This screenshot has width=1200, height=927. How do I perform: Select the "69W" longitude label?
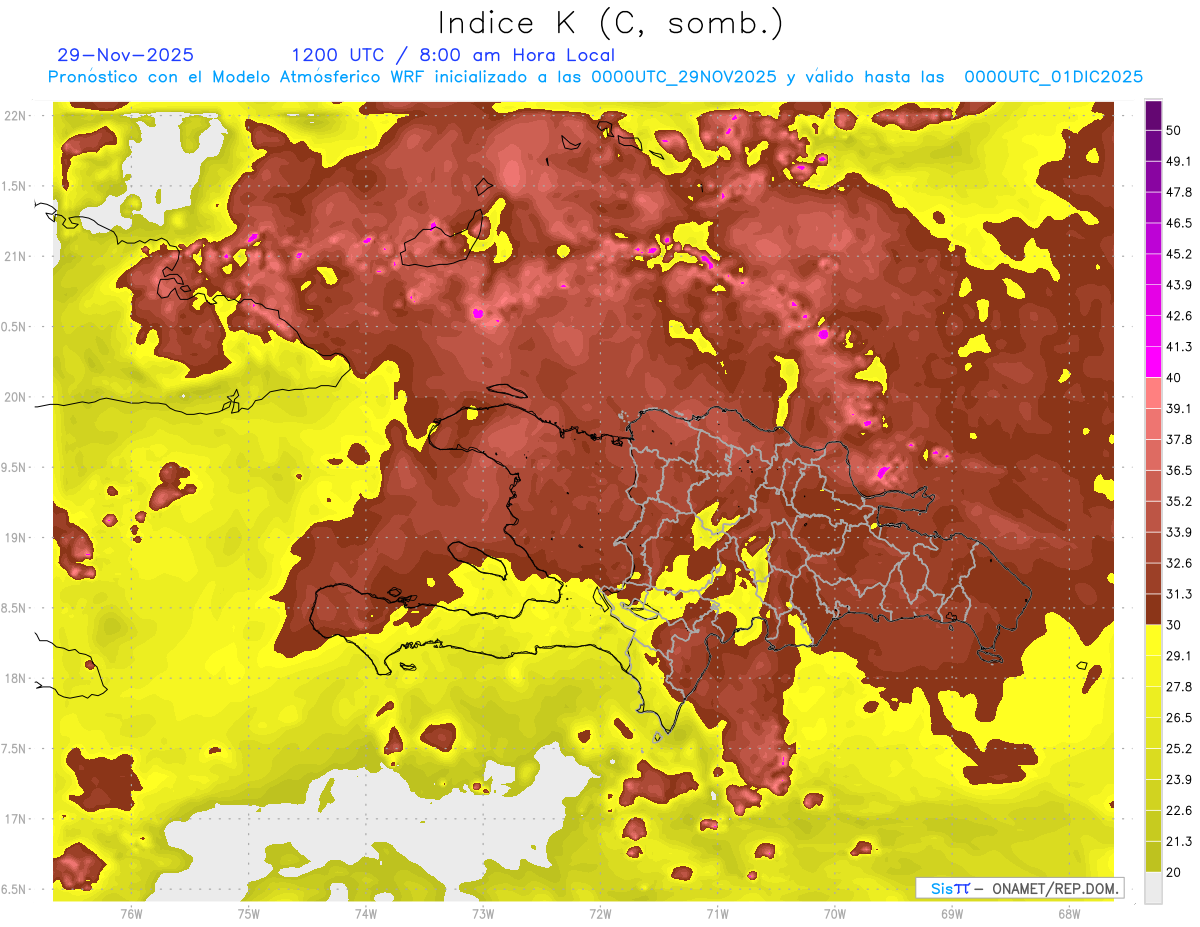coord(952,914)
